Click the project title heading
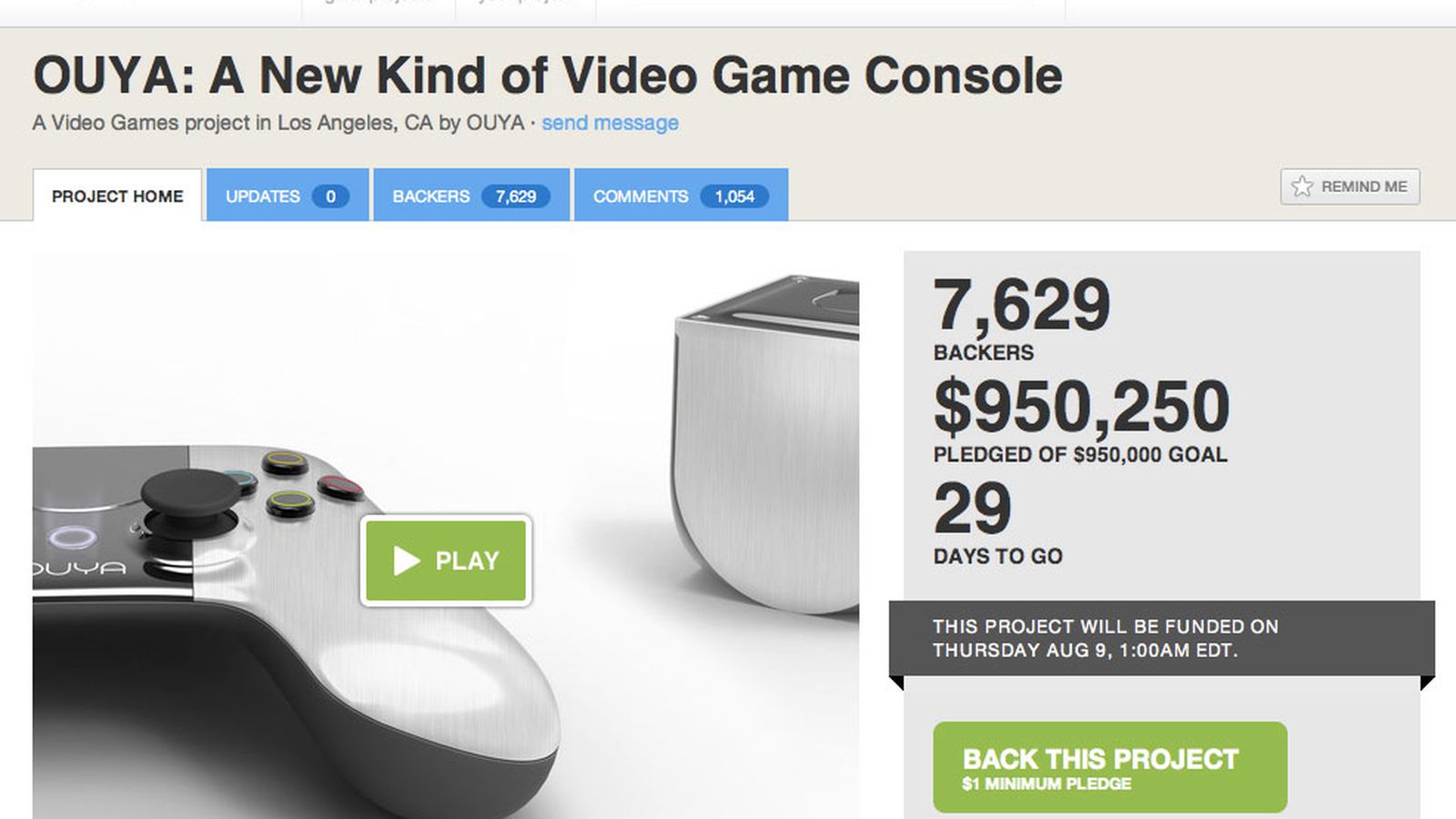Viewport: 1456px width, 819px height. pos(548,76)
